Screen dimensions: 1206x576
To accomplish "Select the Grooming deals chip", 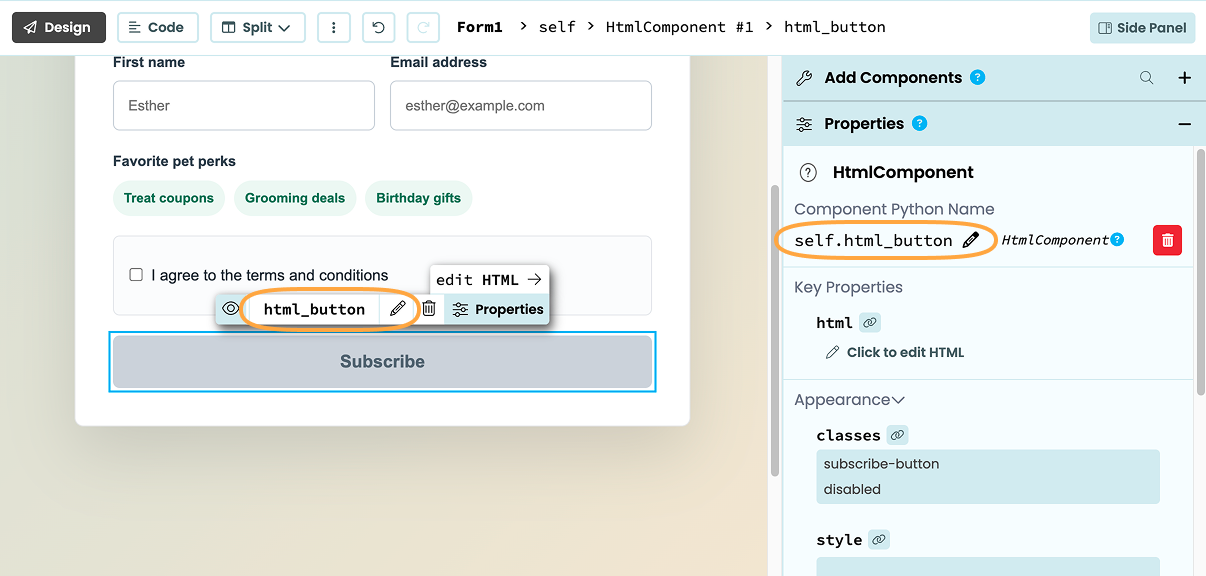I will click(x=295, y=198).
